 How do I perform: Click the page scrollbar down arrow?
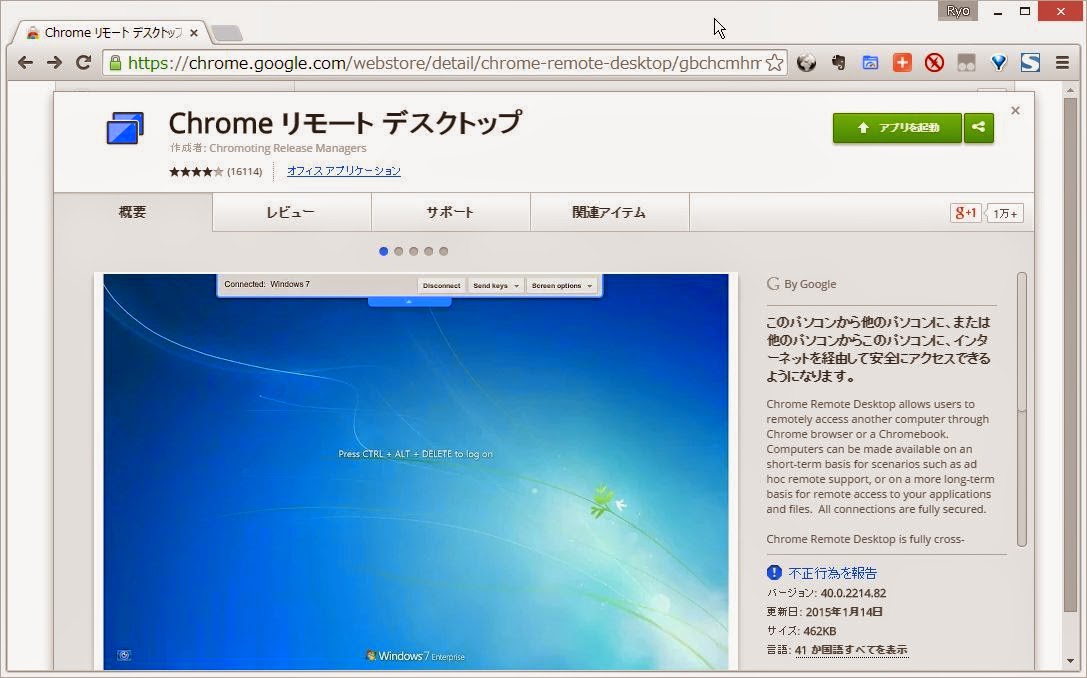coord(1070,662)
